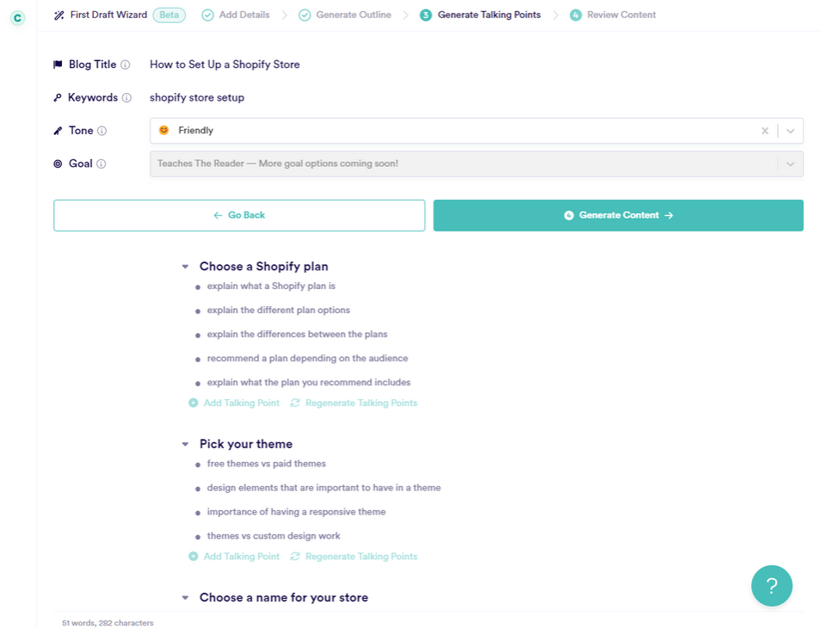Click the Friendly smiley emoji icon

(164, 130)
